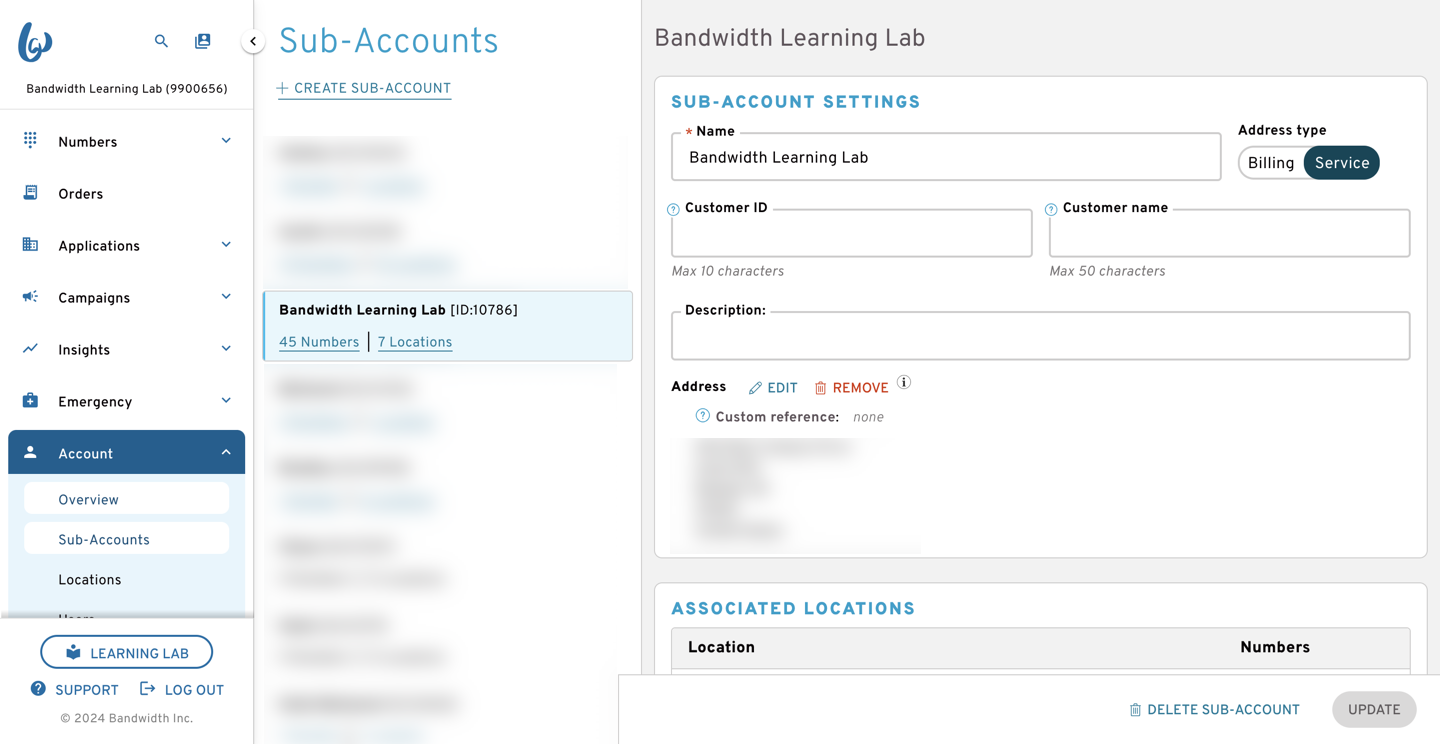Focus the Customer ID field
The width and height of the screenshot is (1440, 744).
point(852,233)
